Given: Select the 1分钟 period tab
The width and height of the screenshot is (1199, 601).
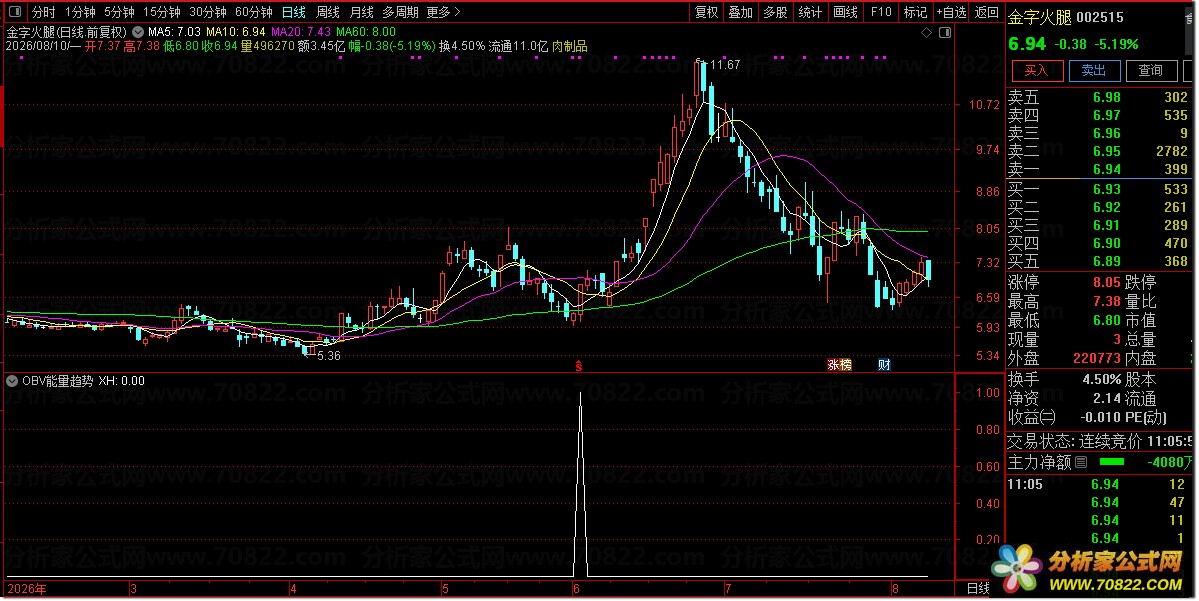Looking at the screenshot, I should [80, 12].
